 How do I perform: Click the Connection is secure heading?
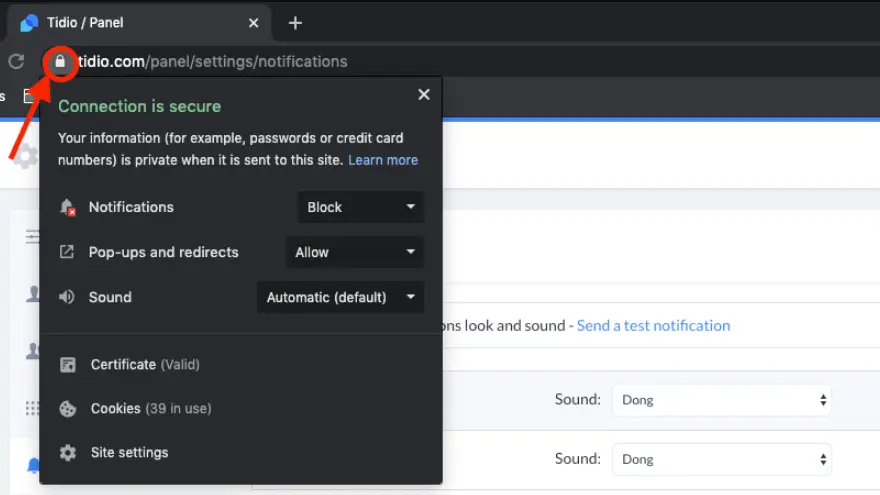click(x=140, y=106)
